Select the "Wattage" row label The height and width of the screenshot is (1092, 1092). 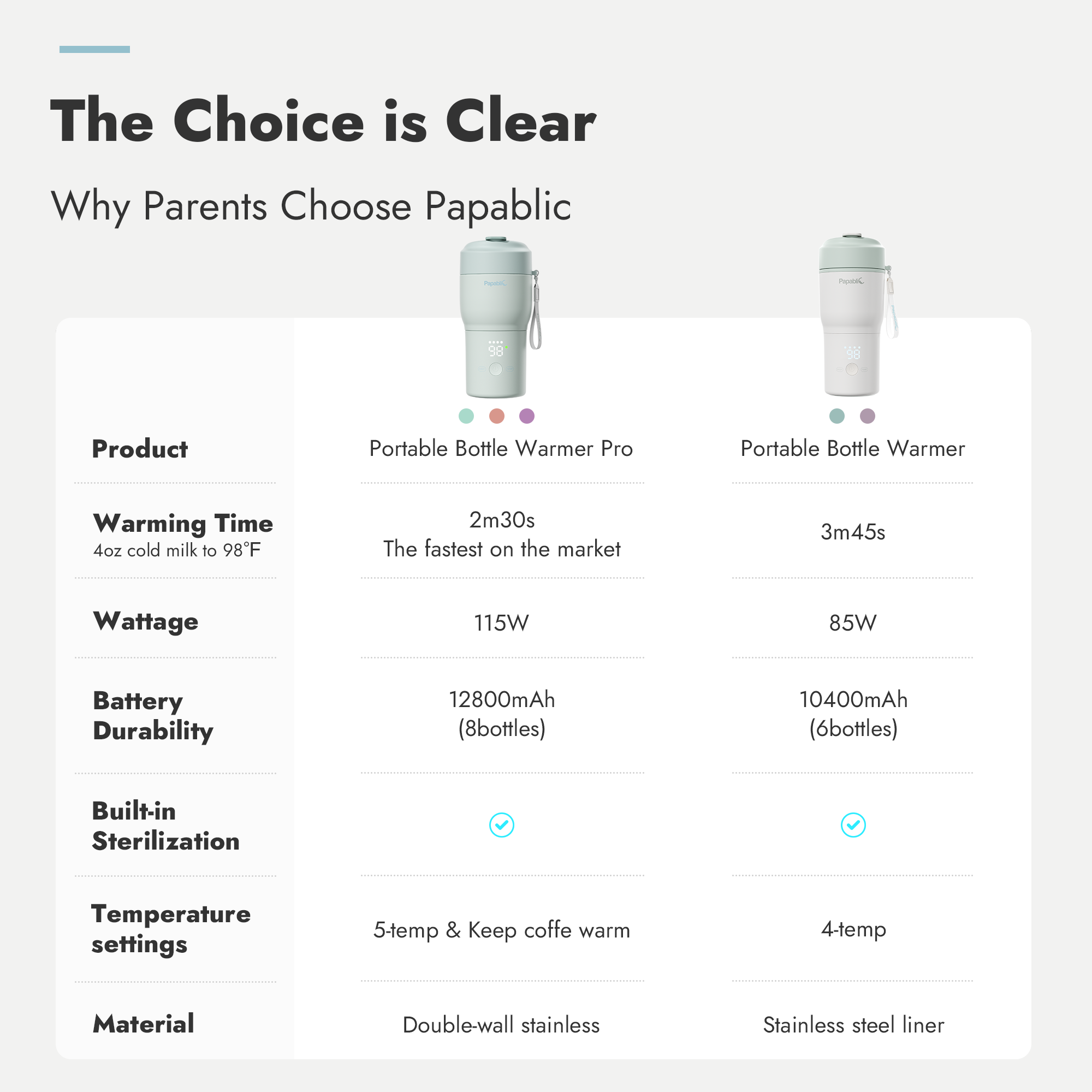[x=146, y=621]
